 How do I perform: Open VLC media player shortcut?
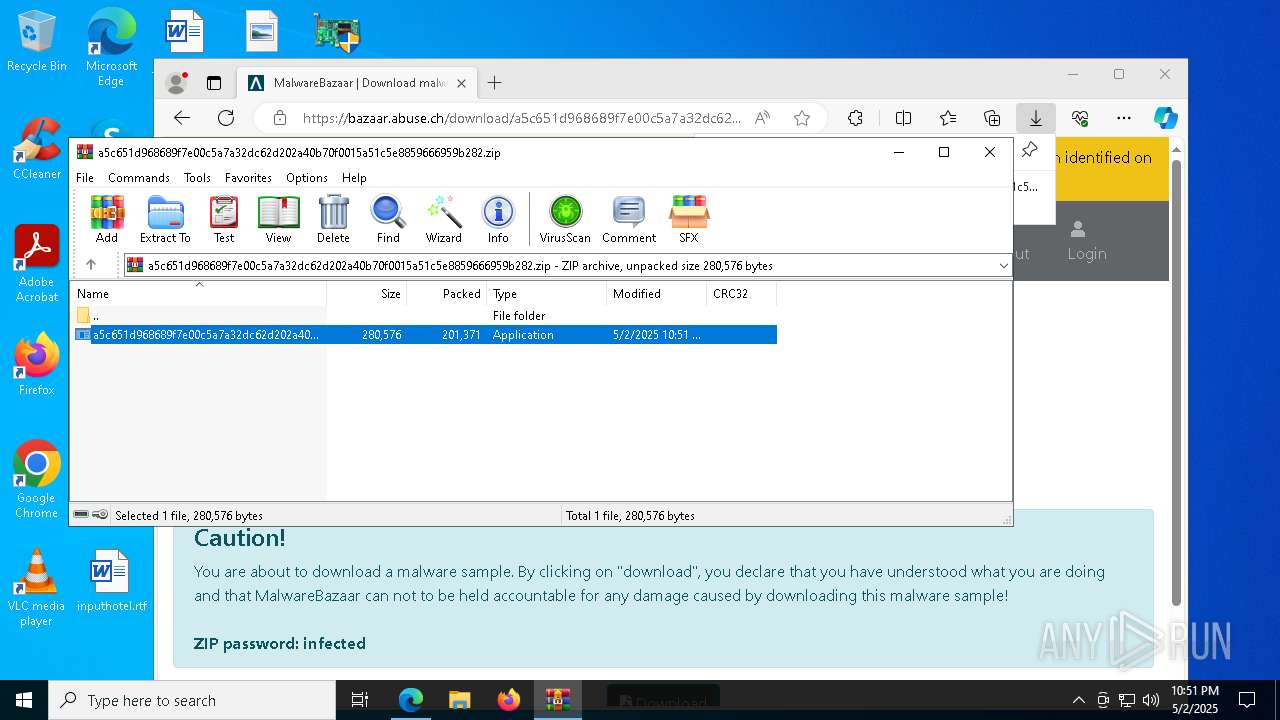(x=36, y=588)
